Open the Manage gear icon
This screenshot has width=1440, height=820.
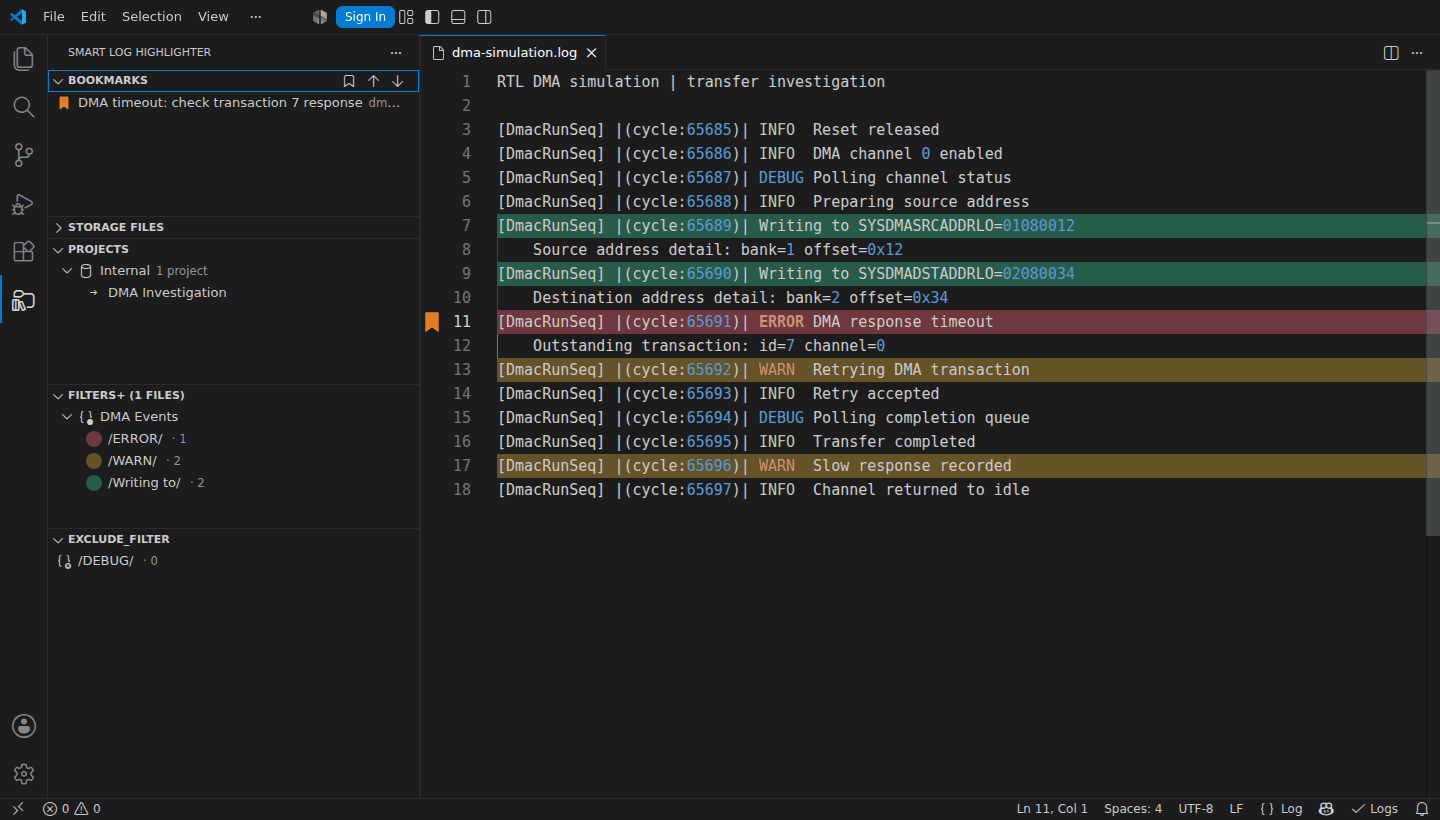coord(23,774)
